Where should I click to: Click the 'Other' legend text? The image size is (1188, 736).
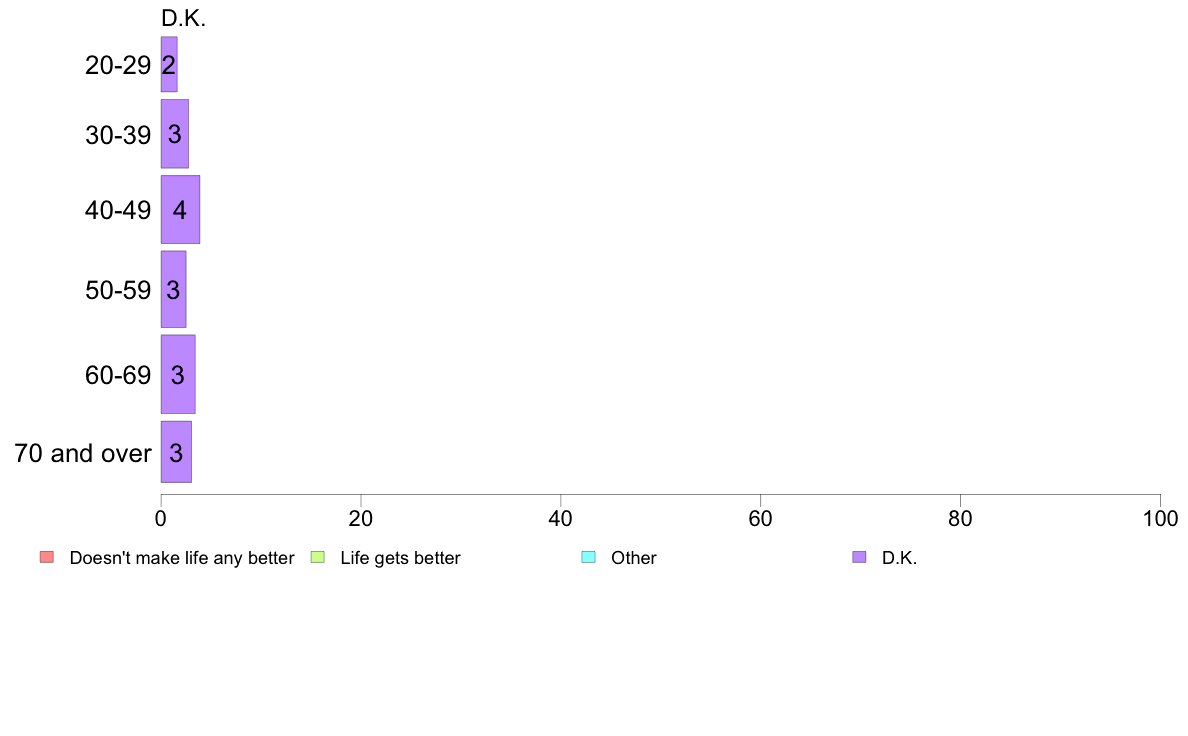(x=633, y=558)
